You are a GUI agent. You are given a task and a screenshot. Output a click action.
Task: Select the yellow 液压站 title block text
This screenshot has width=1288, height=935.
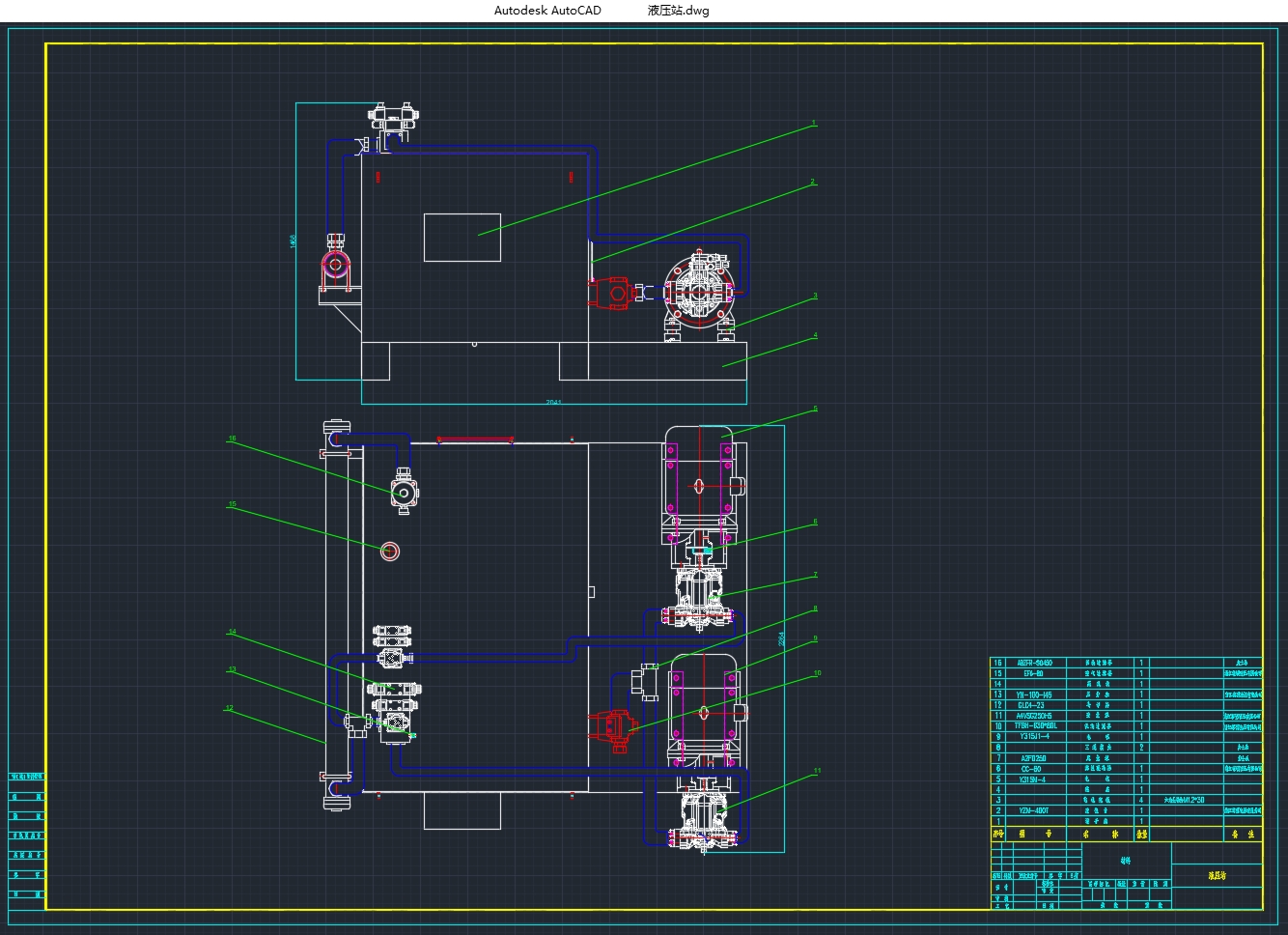pos(1217,876)
